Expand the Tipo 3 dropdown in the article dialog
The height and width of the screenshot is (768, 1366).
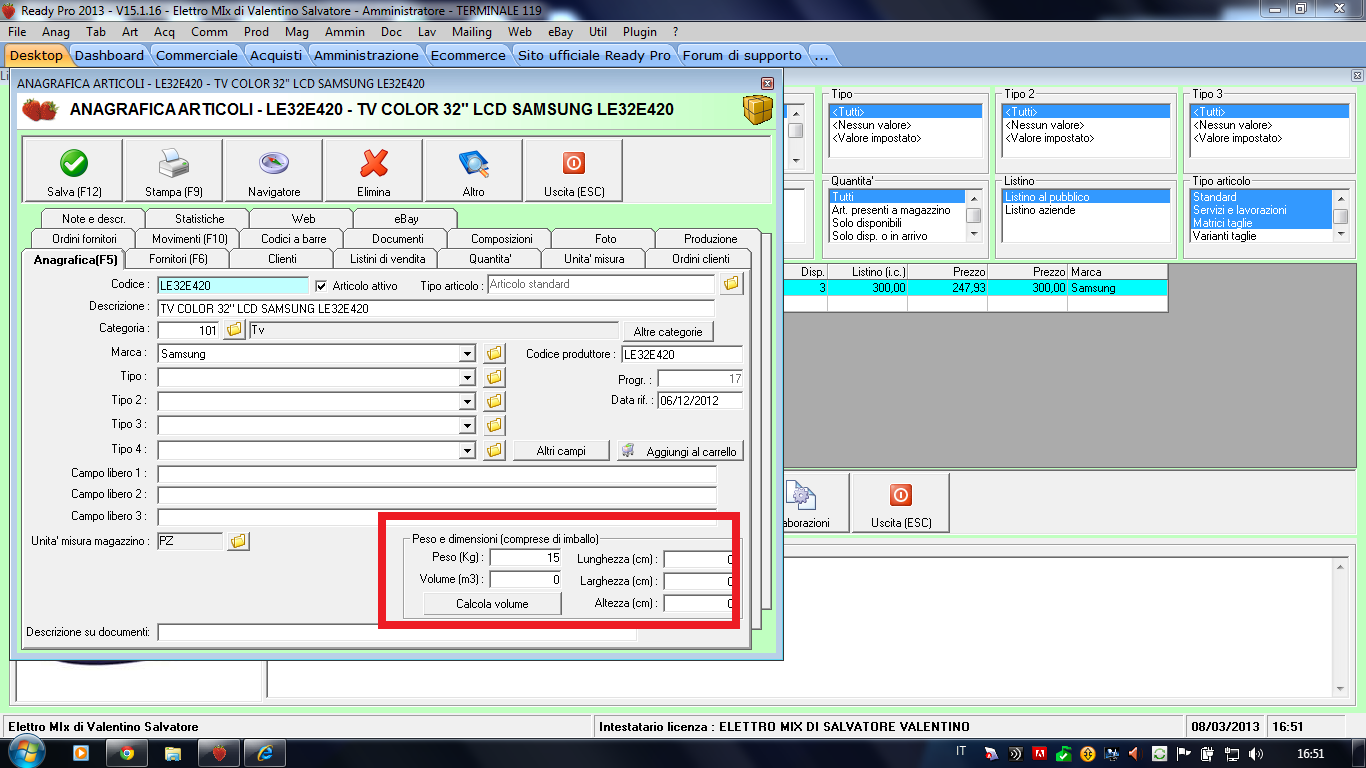(x=467, y=425)
